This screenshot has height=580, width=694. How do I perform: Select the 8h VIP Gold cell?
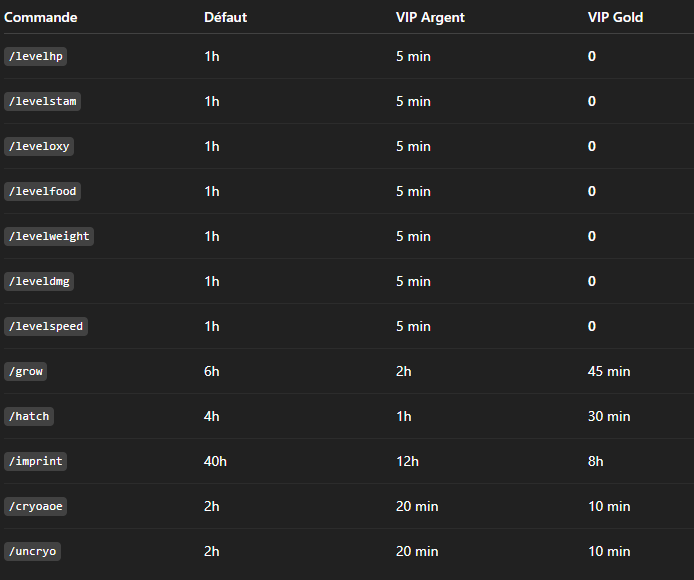(x=596, y=461)
